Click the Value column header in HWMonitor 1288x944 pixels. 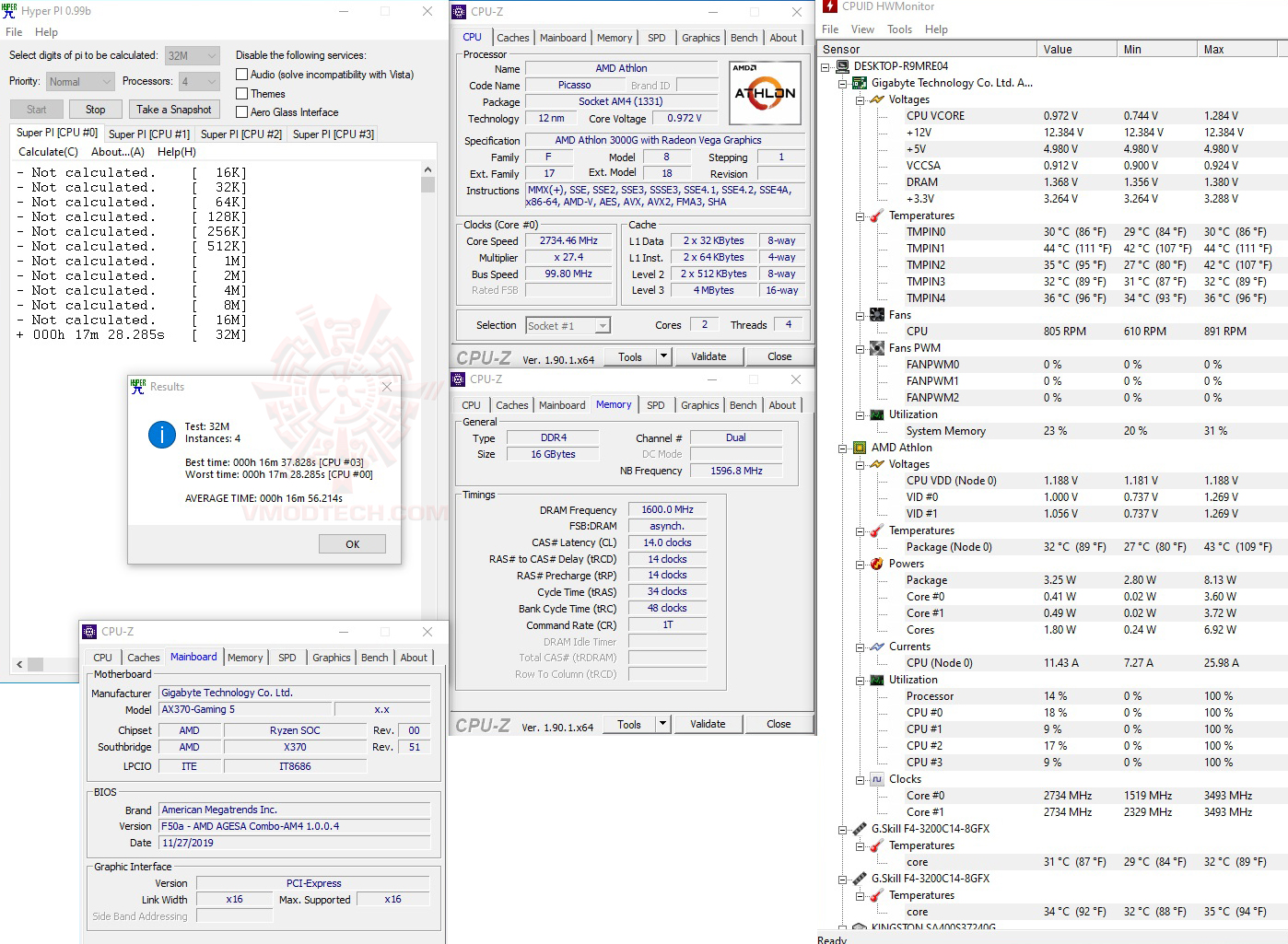pyautogui.click(x=1075, y=49)
